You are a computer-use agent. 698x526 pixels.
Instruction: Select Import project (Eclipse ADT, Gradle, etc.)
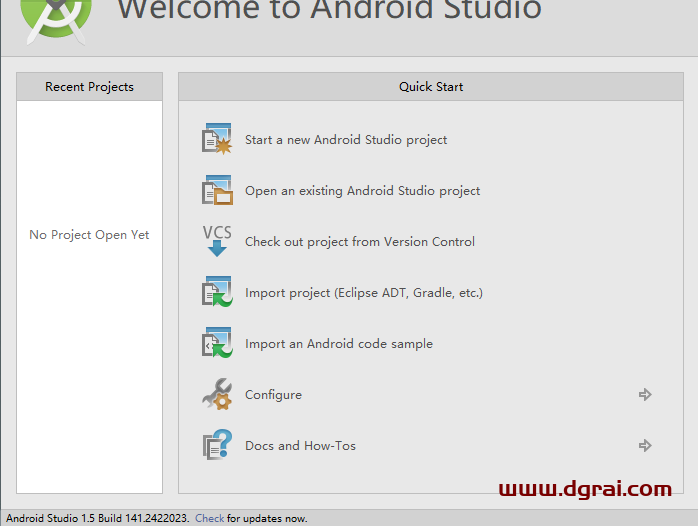pos(364,293)
